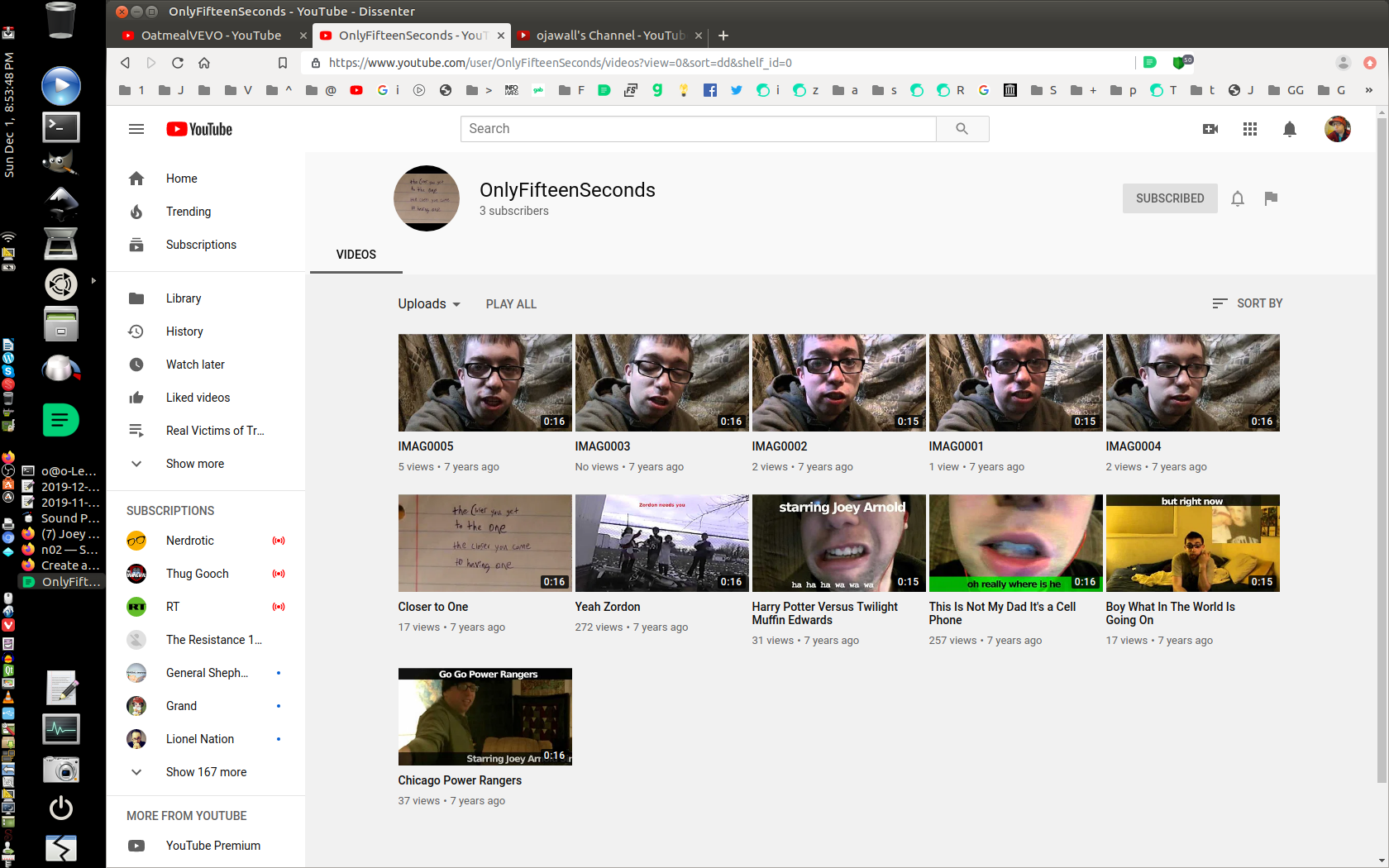Open the Uploads dropdown
Viewport: 1389px width, 868px height.
428,303
